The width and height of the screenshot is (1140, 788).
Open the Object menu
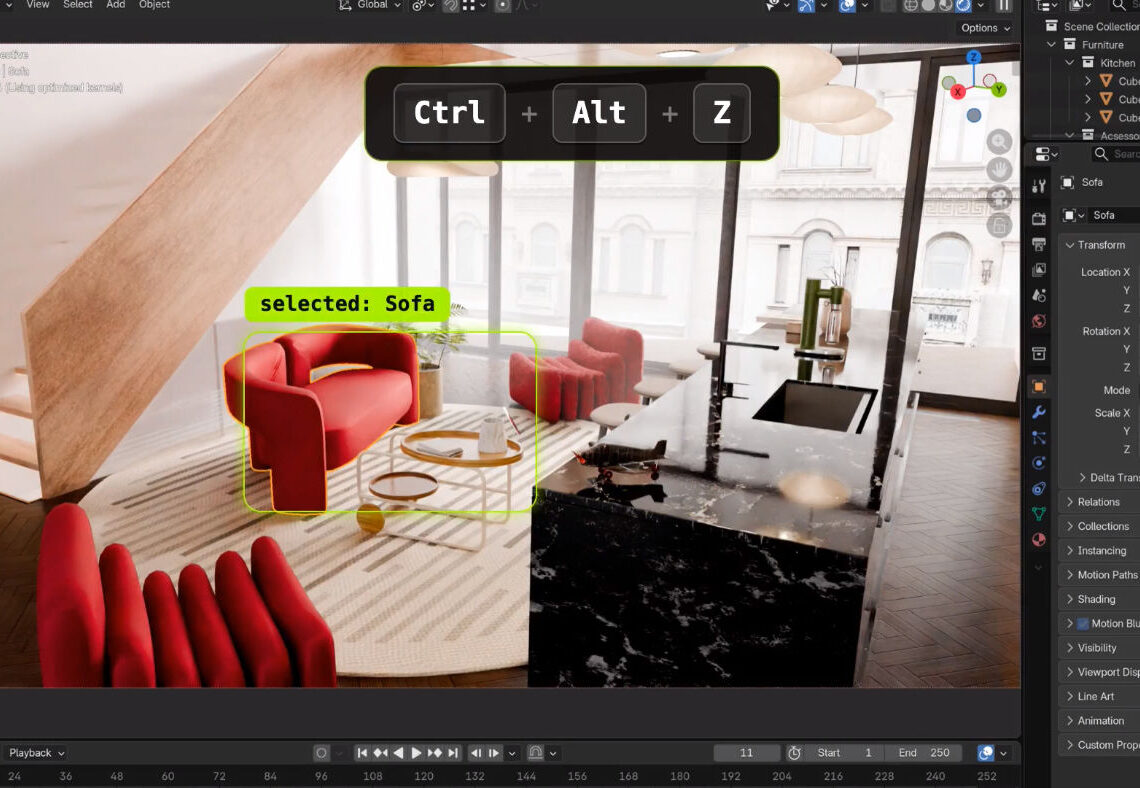click(154, 4)
